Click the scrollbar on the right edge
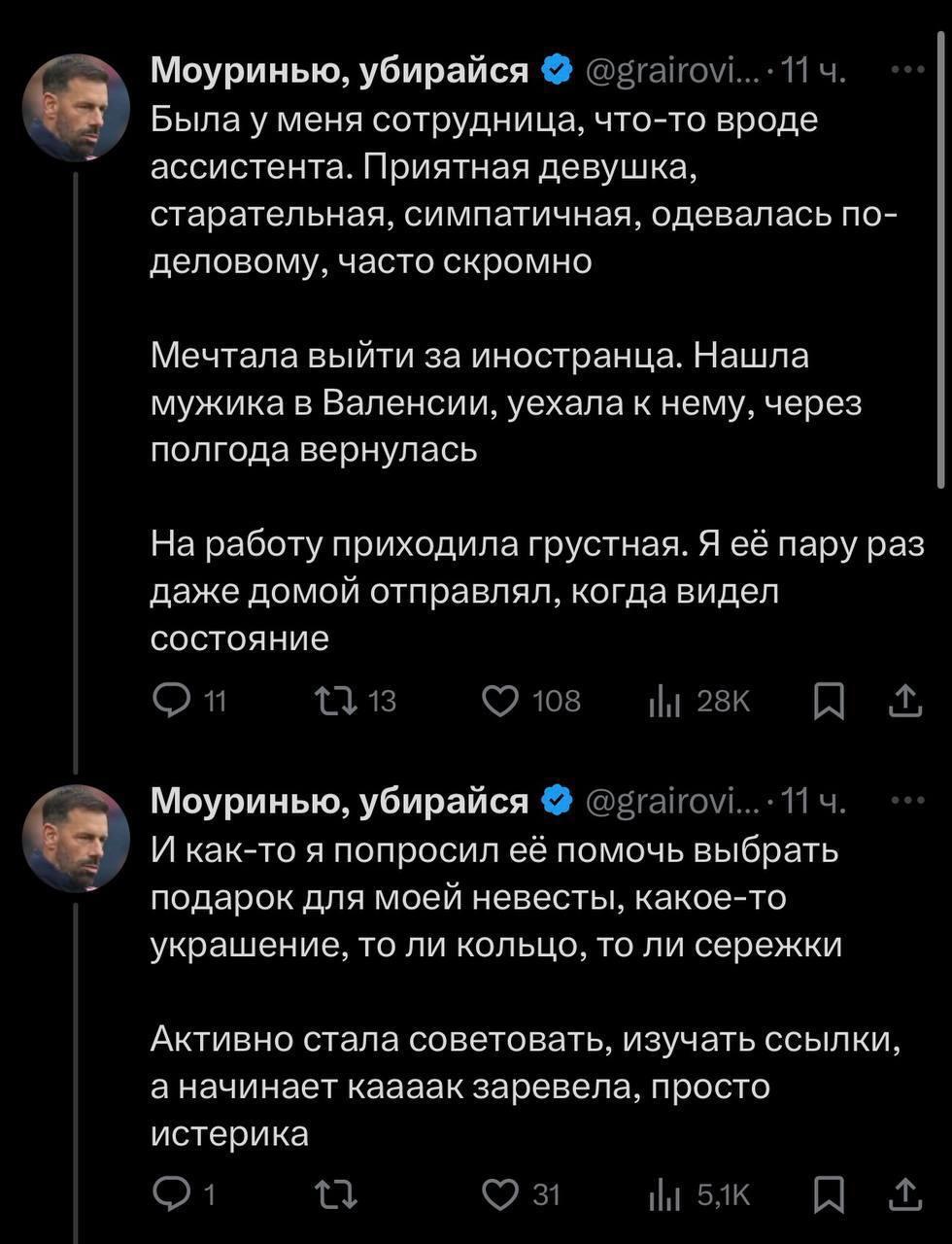This screenshot has width=952, height=1244. 940,262
